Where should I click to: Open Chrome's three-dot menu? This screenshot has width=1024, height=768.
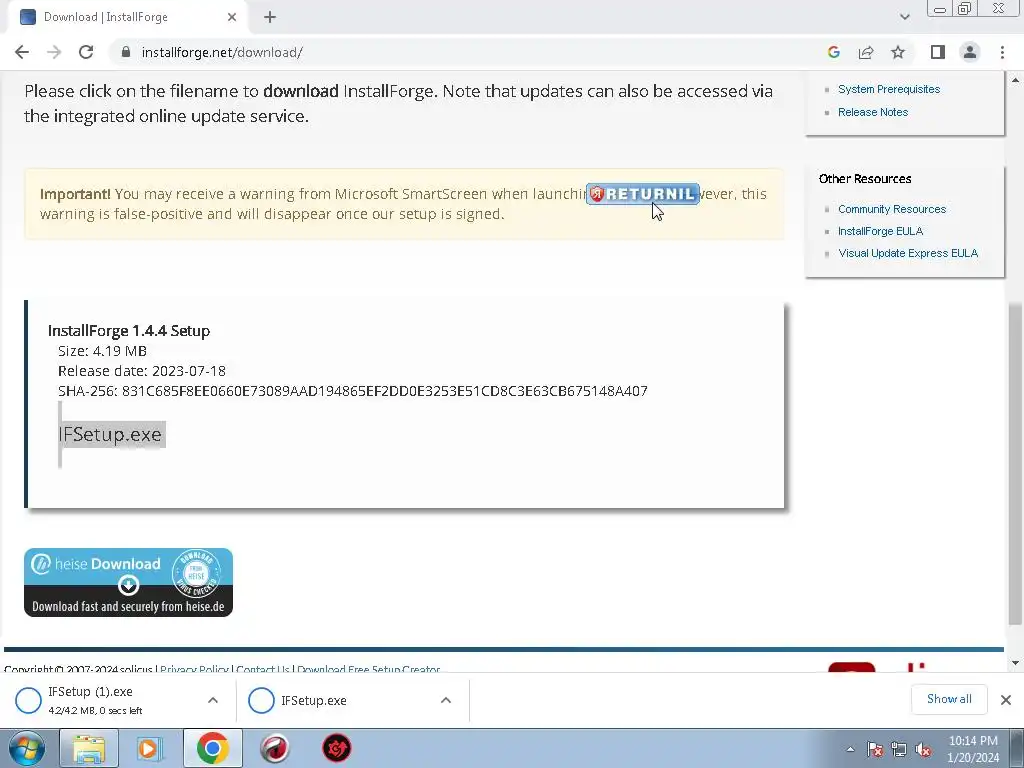(1002, 52)
